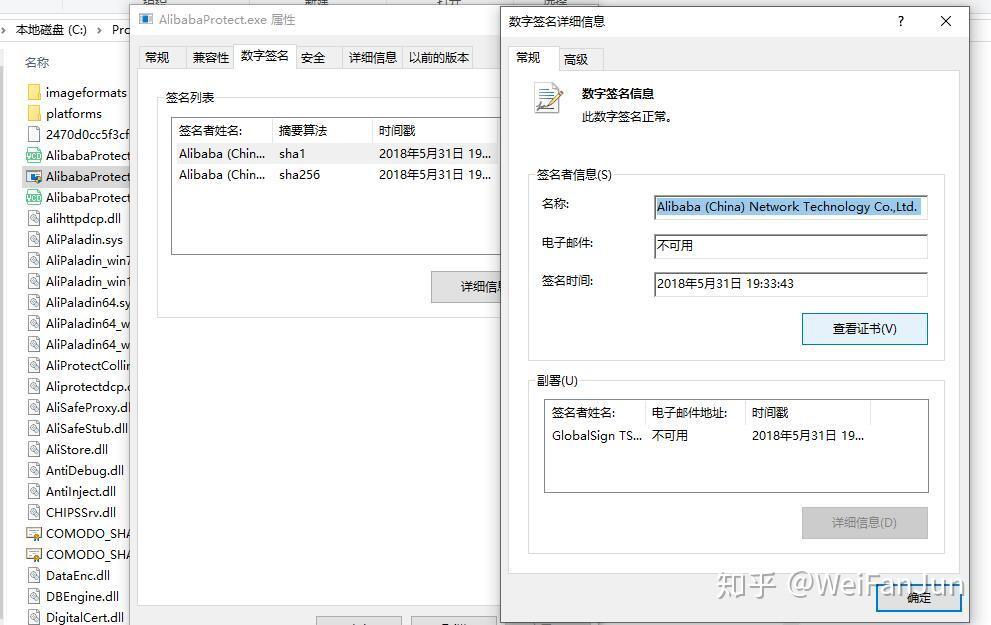
Task: Expand the chevron after 本地磁盘 (C:)
Action: (99, 30)
